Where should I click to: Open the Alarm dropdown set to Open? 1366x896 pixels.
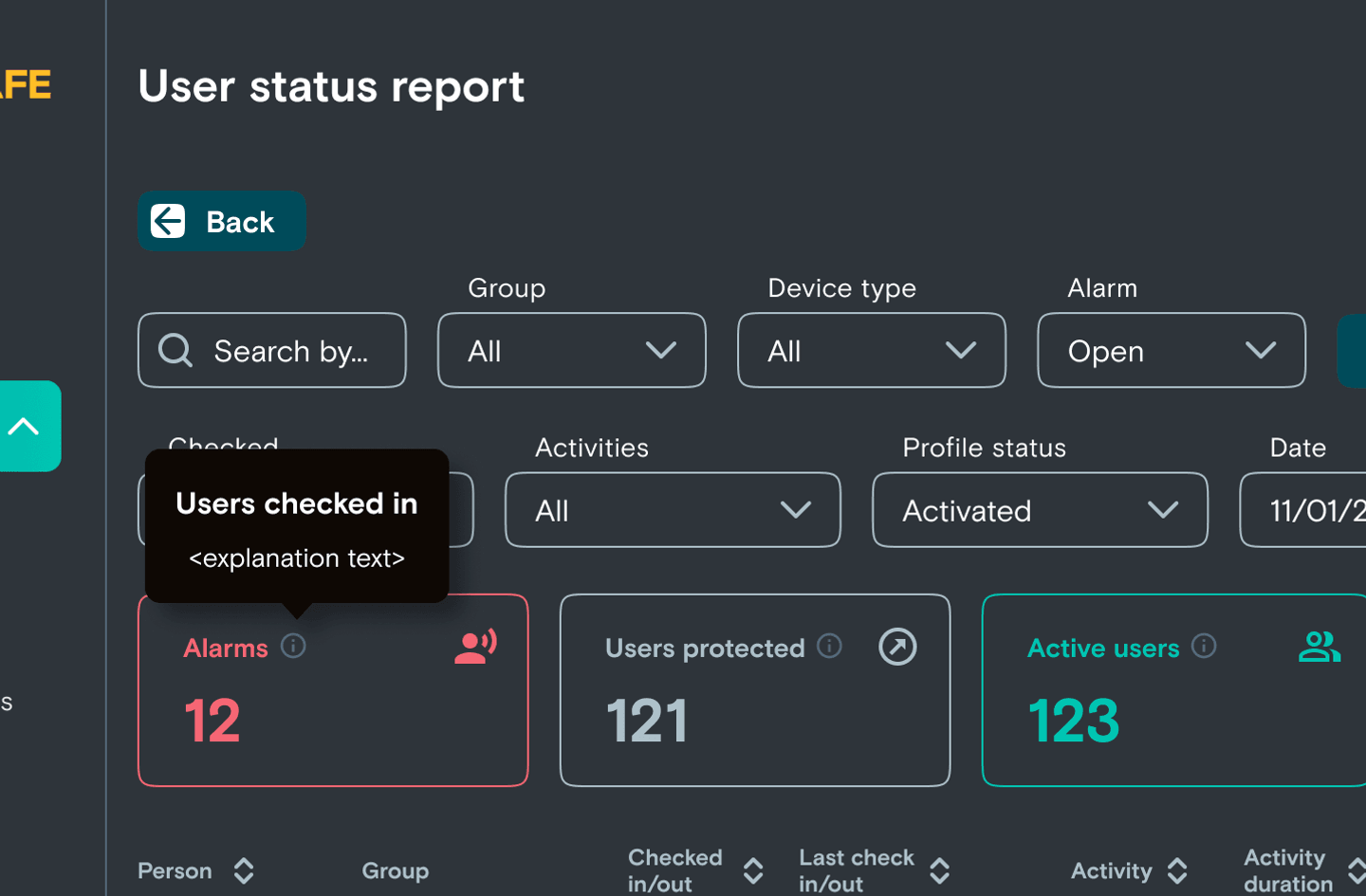[1171, 351]
